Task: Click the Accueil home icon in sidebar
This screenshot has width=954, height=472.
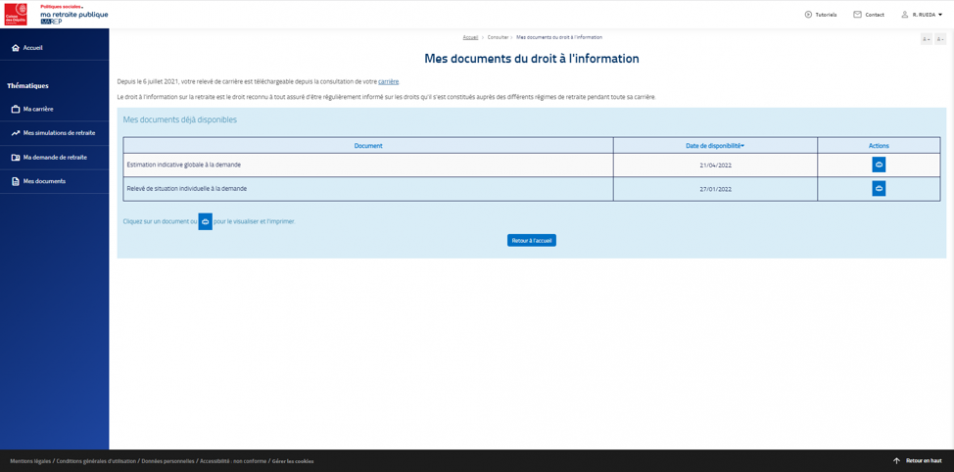Action: click(16, 47)
